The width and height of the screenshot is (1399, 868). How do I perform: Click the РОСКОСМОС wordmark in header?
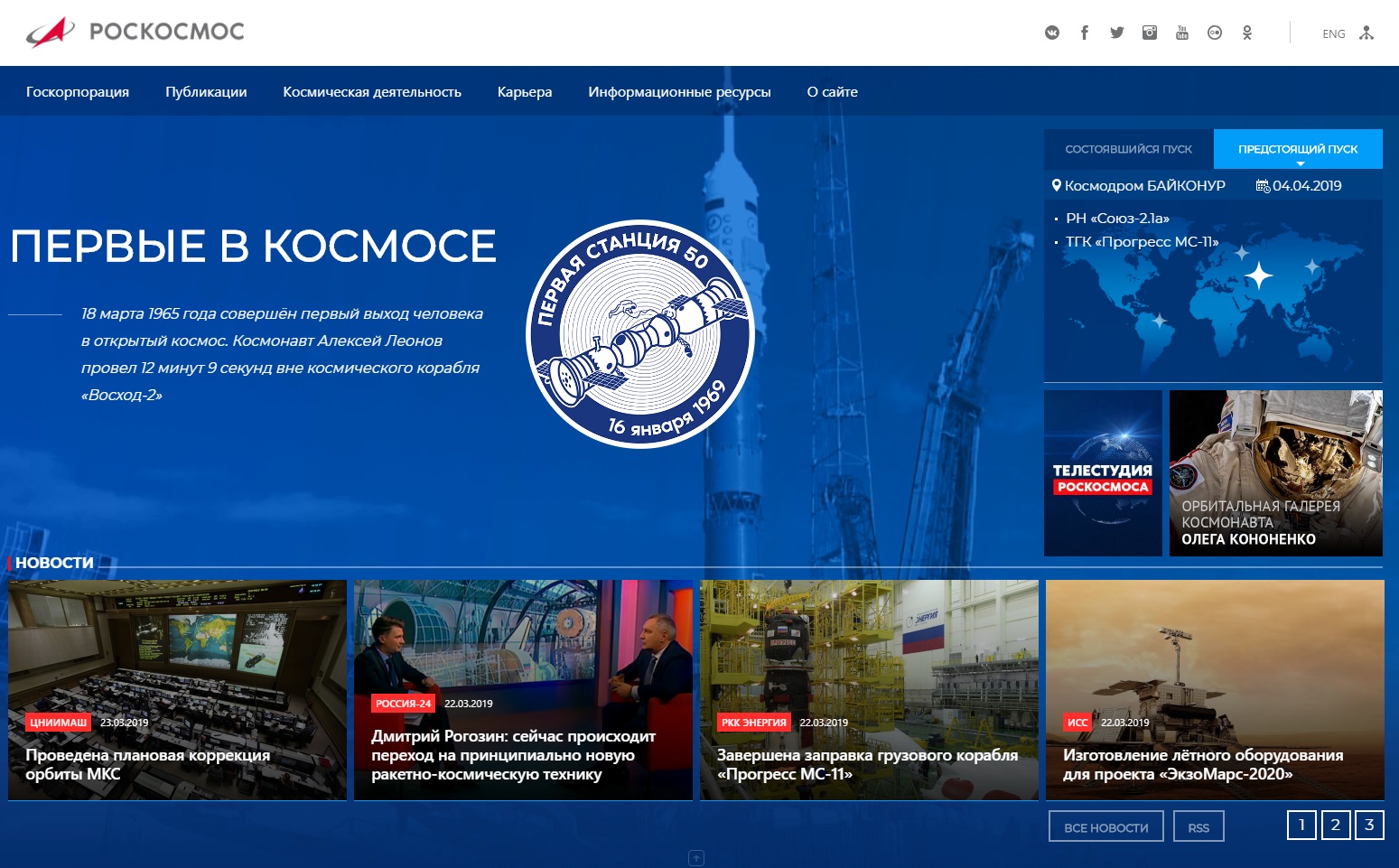(x=167, y=32)
